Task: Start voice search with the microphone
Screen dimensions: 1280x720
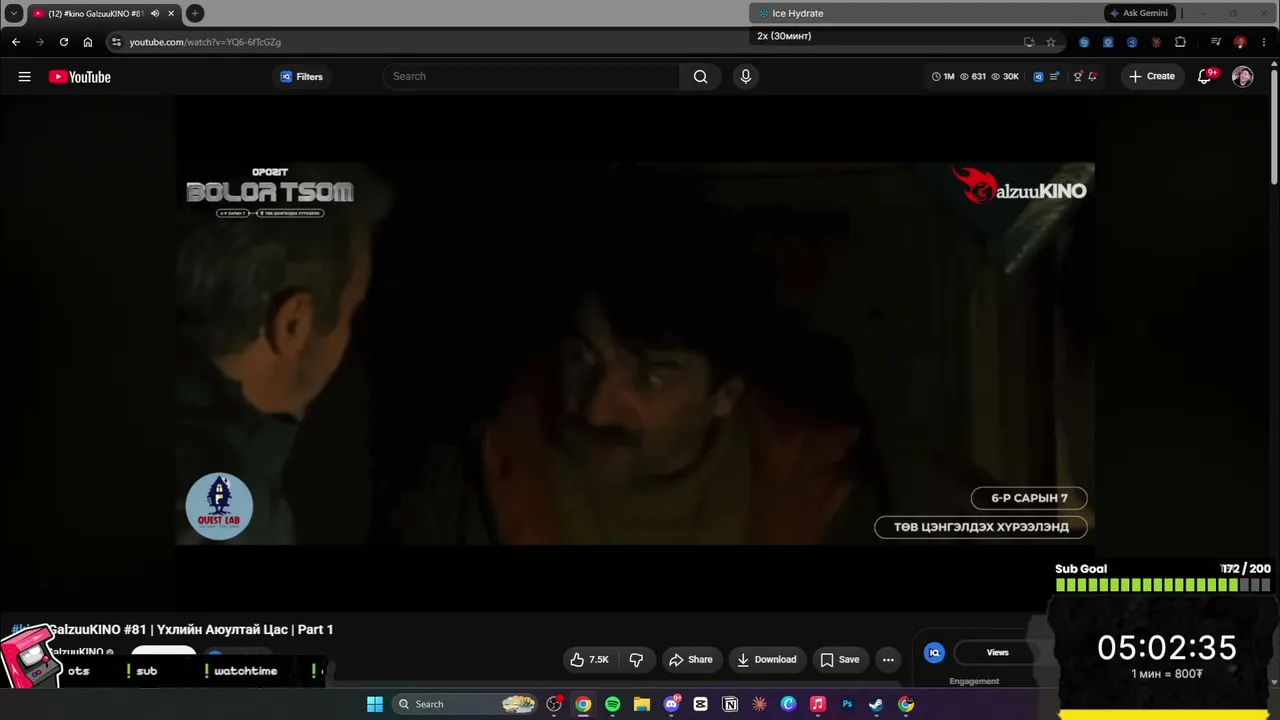Action: (745, 77)
